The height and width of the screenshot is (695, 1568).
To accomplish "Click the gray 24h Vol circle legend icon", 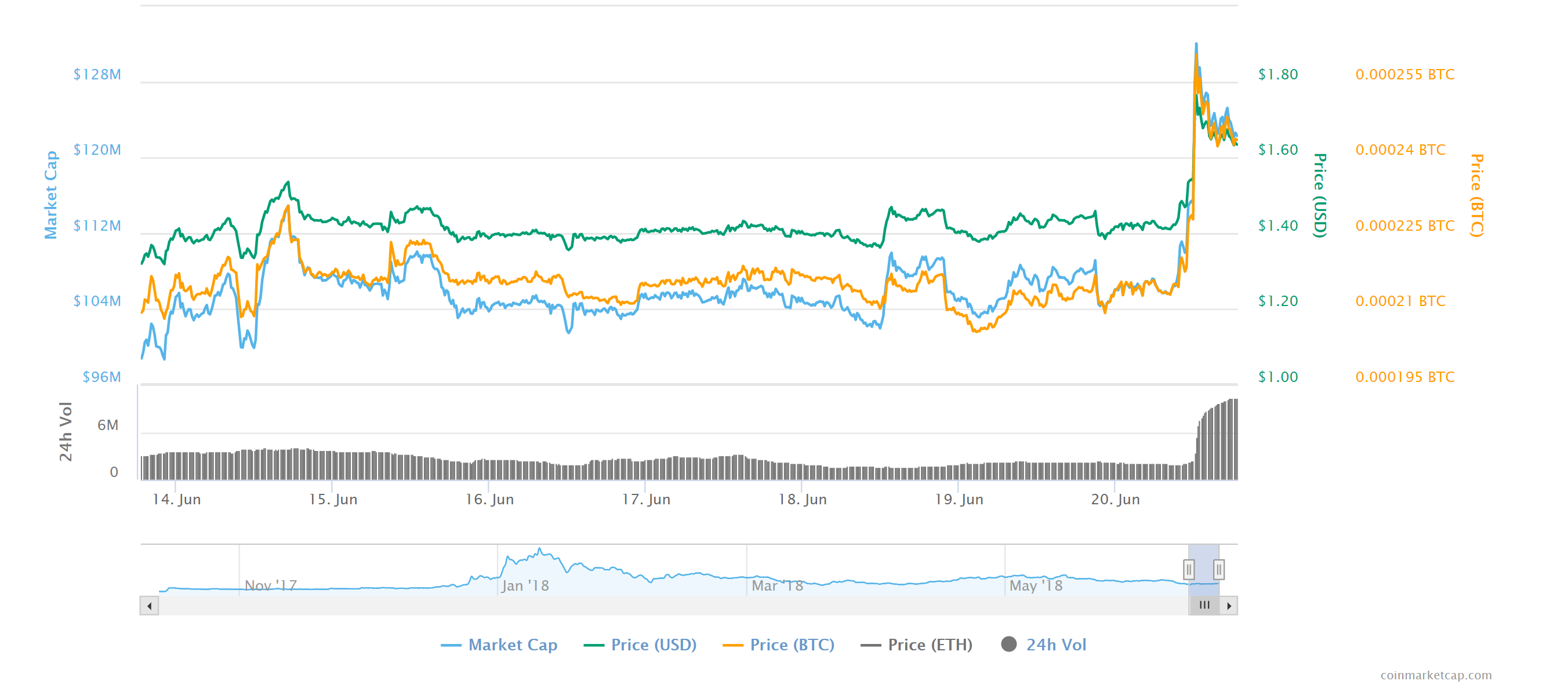I will coord(1010,645).
